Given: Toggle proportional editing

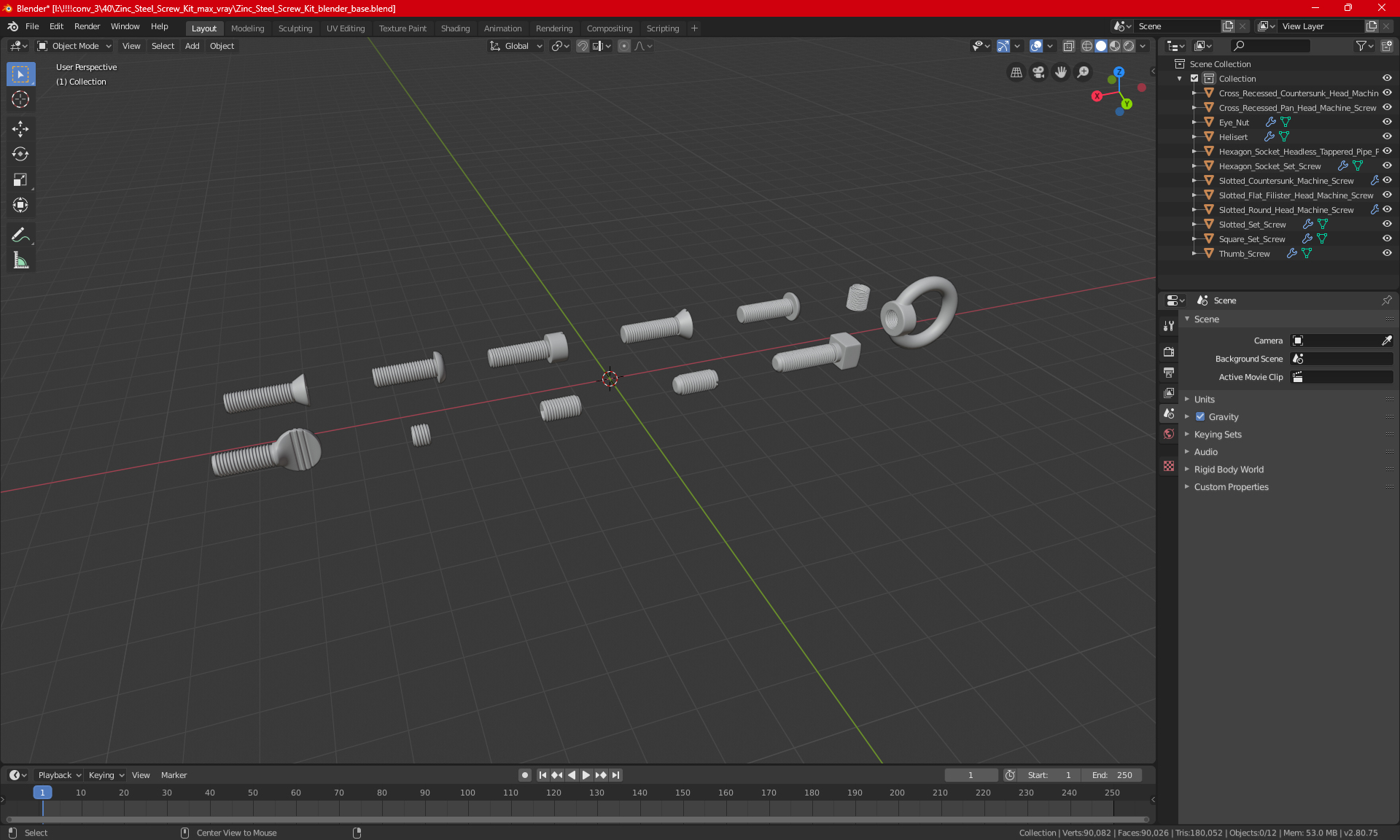Looking at the screenshot, I should (624, 46).
